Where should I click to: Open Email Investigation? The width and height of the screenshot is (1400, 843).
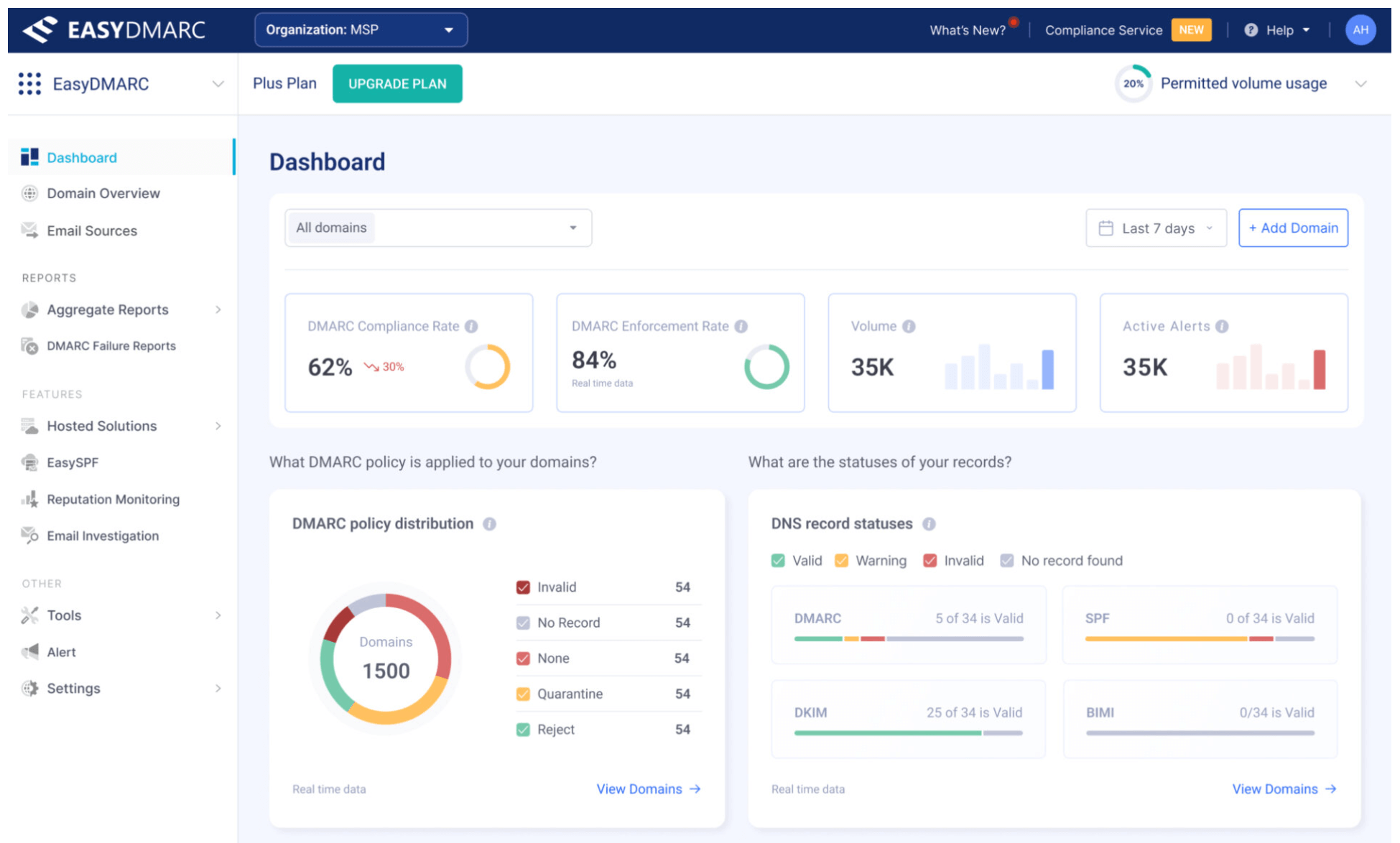[x=103, y=536]
